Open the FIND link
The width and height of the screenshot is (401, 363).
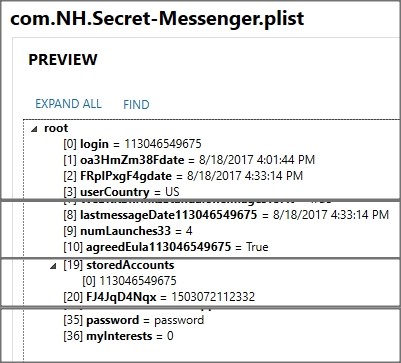pyautogui.click(x=136, y=105)
